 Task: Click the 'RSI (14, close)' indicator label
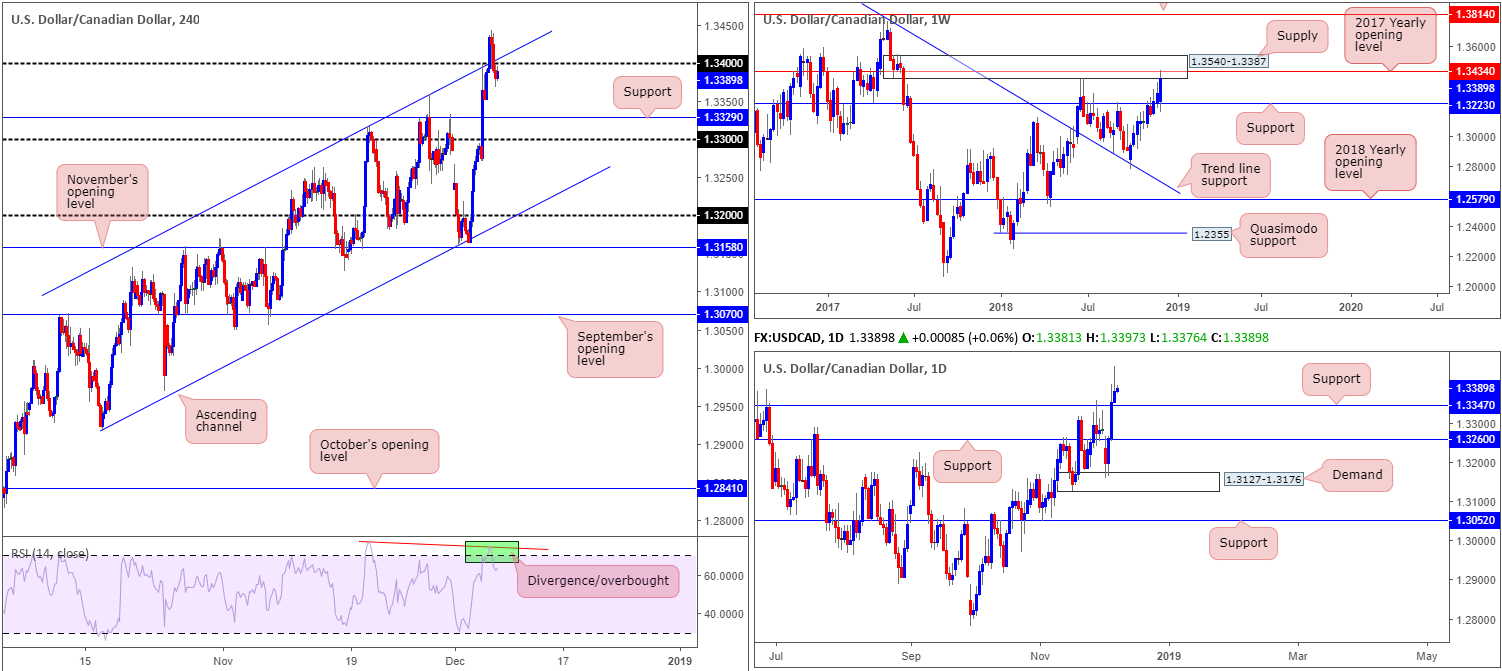click(50, 554)
